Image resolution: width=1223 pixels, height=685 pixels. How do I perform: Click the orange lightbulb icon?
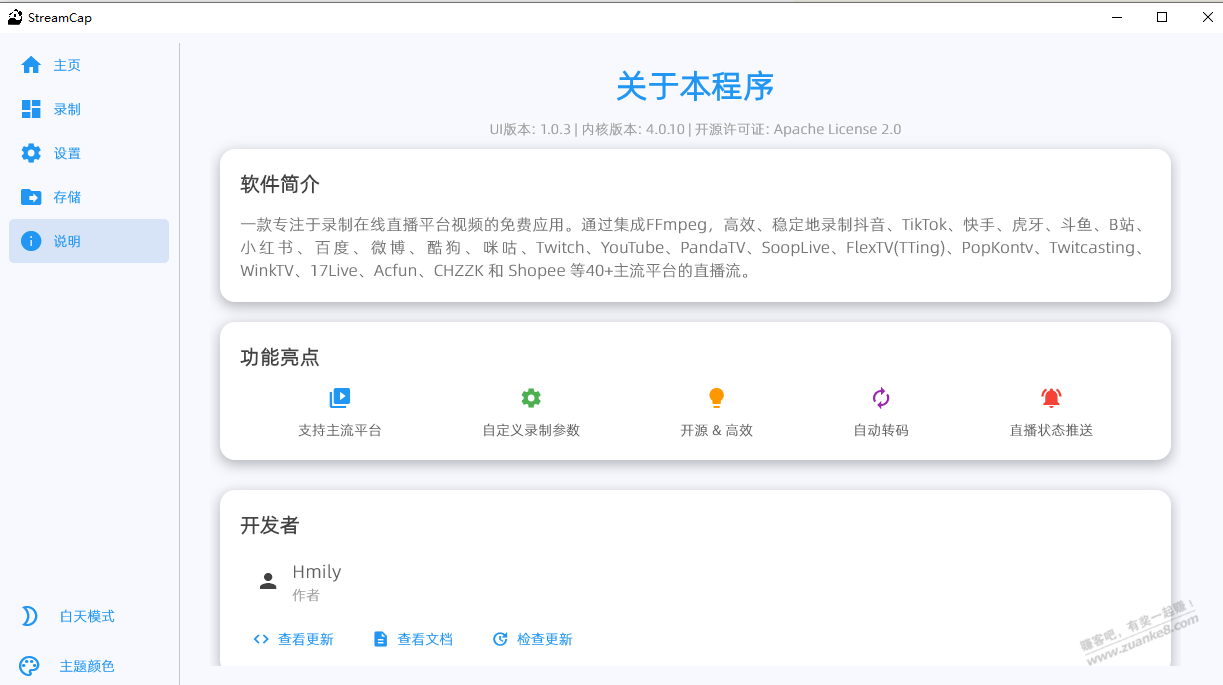click(716, 398)
